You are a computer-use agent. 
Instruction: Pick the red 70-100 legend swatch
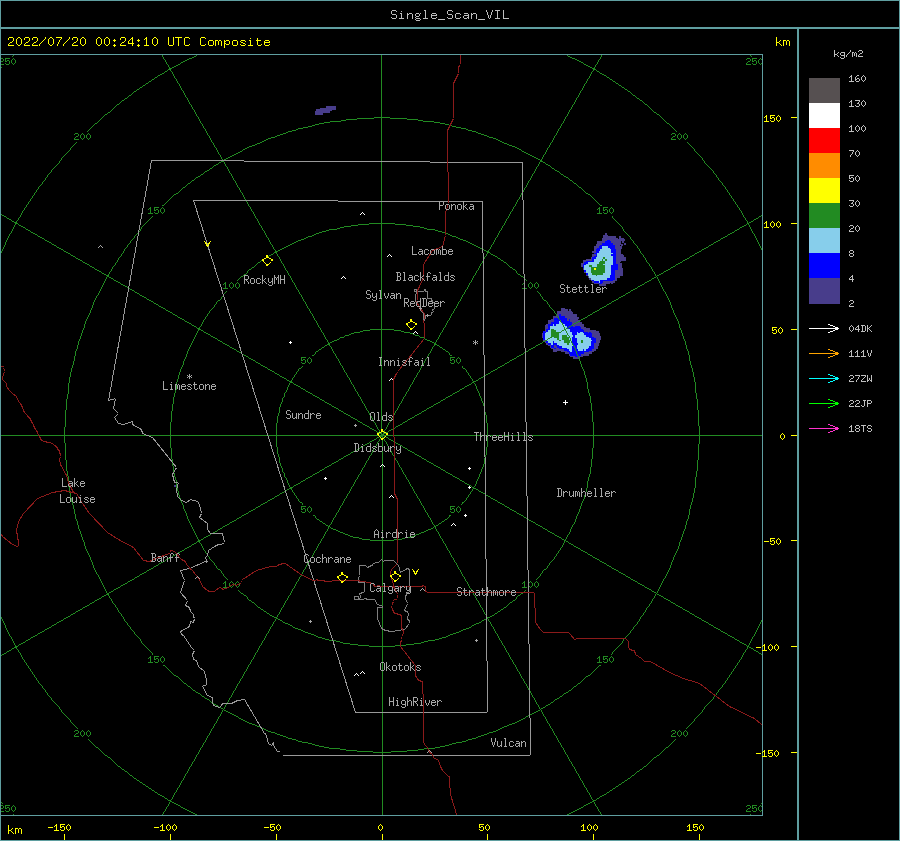point(824,141)
